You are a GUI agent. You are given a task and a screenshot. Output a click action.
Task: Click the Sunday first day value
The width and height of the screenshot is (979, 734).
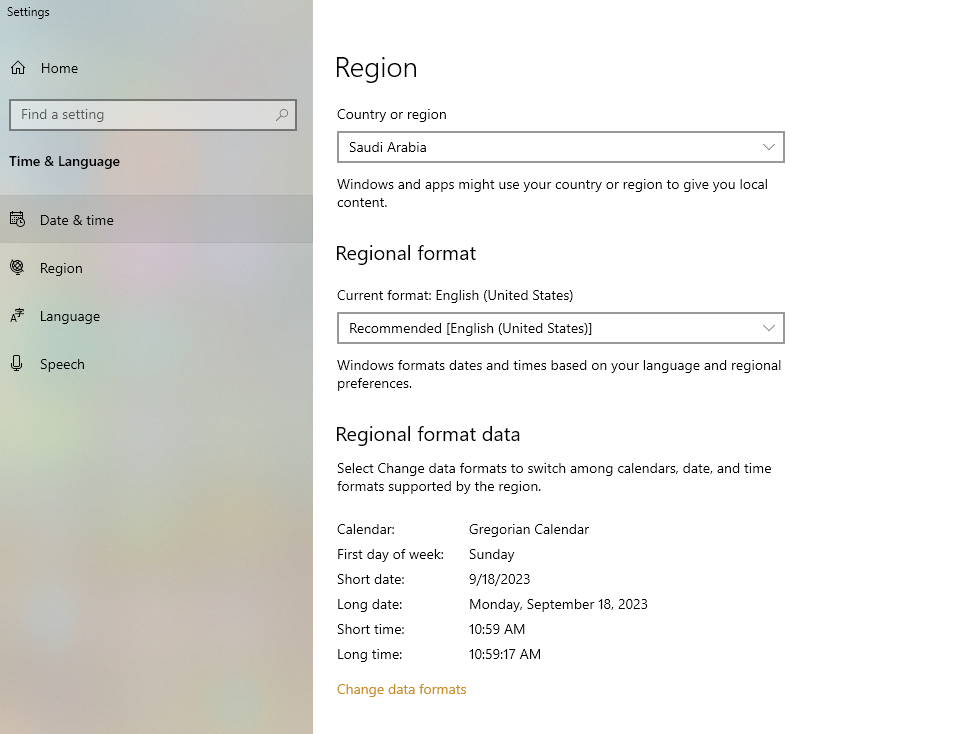click(491, 554)
